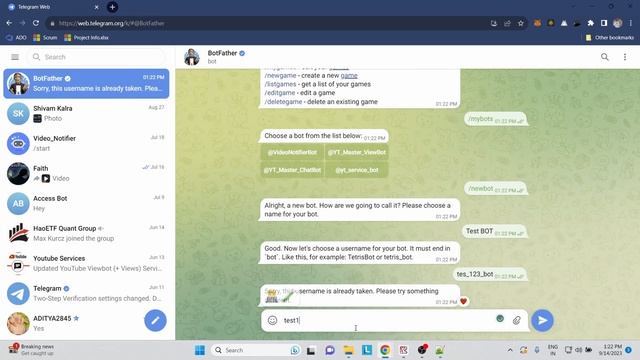Click the share page icon in address bar
Image resolution: width=640 pixels, height=360 pixels.
pyautogui.click(x=507, y=23)
